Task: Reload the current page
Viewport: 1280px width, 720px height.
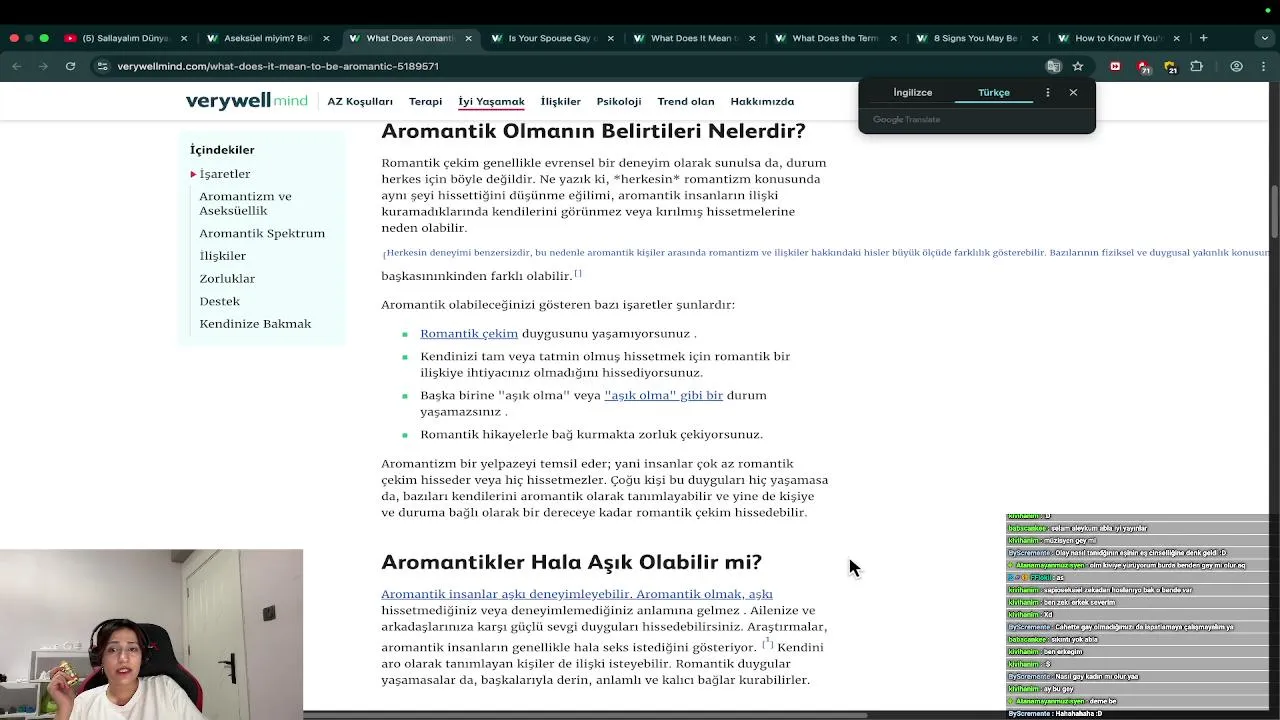Action: point(70,66)
